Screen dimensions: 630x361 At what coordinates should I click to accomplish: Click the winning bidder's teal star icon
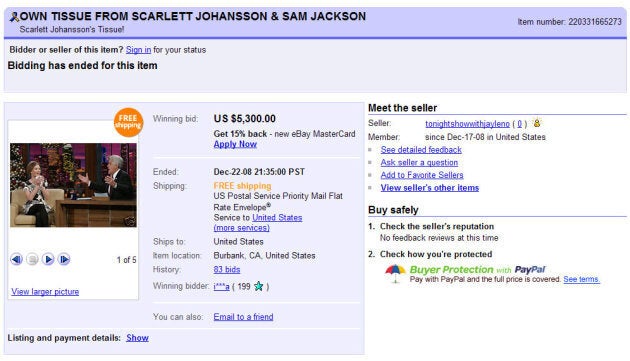(x=259, y=286)
